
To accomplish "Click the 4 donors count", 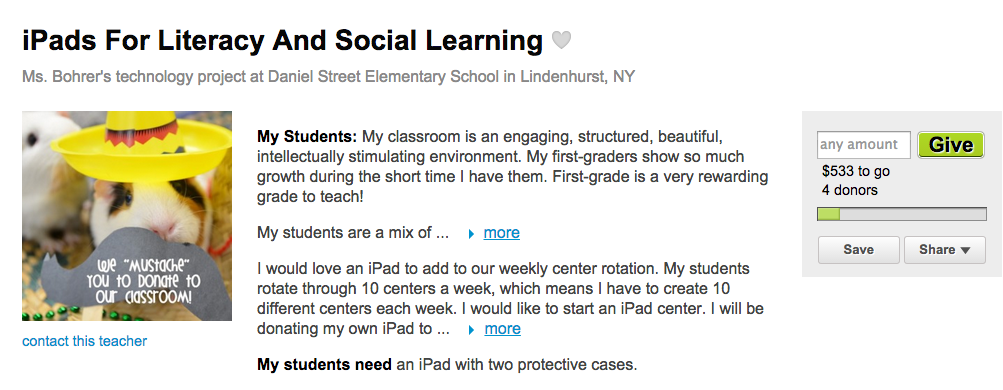I will click(849, 191).
